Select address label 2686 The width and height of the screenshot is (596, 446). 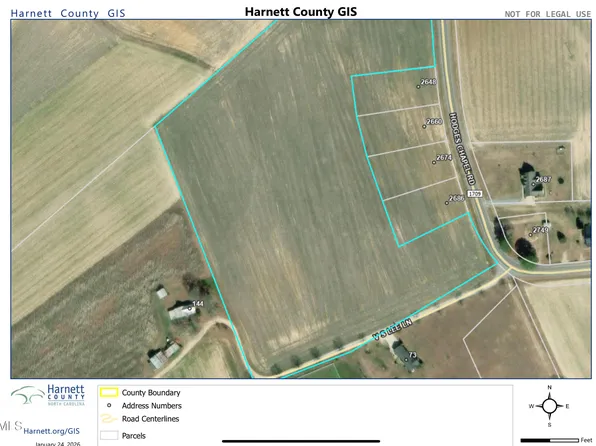[457, 198]
